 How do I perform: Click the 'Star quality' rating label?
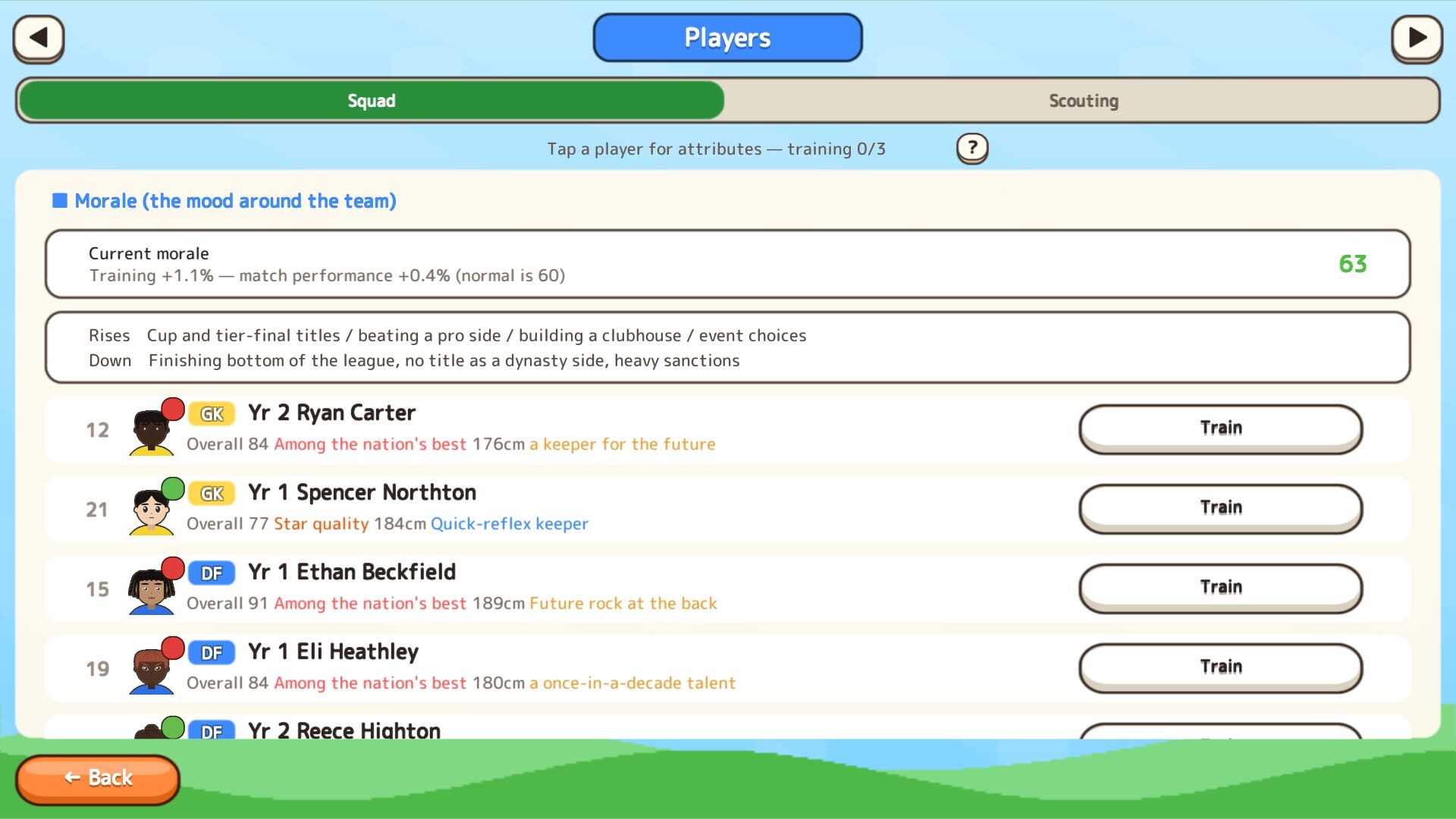point(321,524)
